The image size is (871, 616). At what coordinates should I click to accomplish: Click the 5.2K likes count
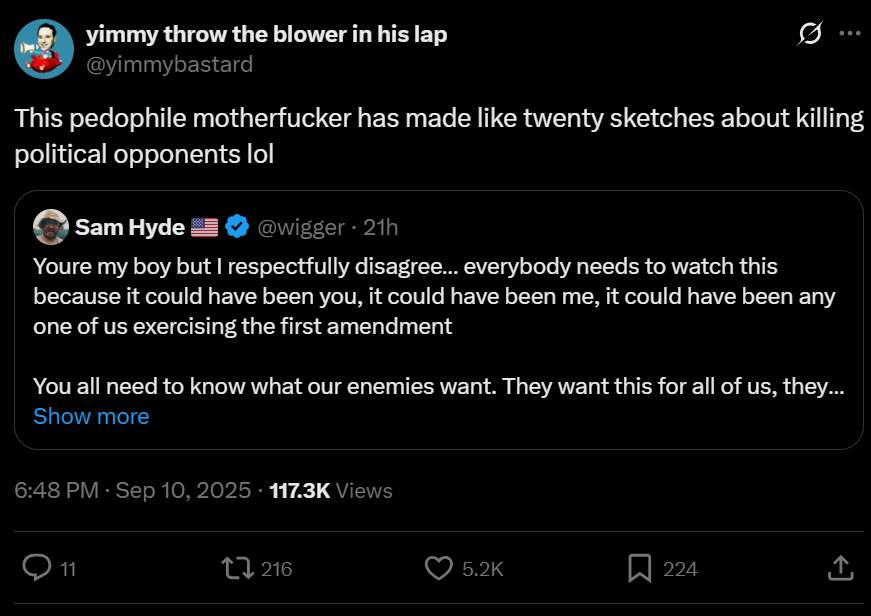click(x=482, y=569)
